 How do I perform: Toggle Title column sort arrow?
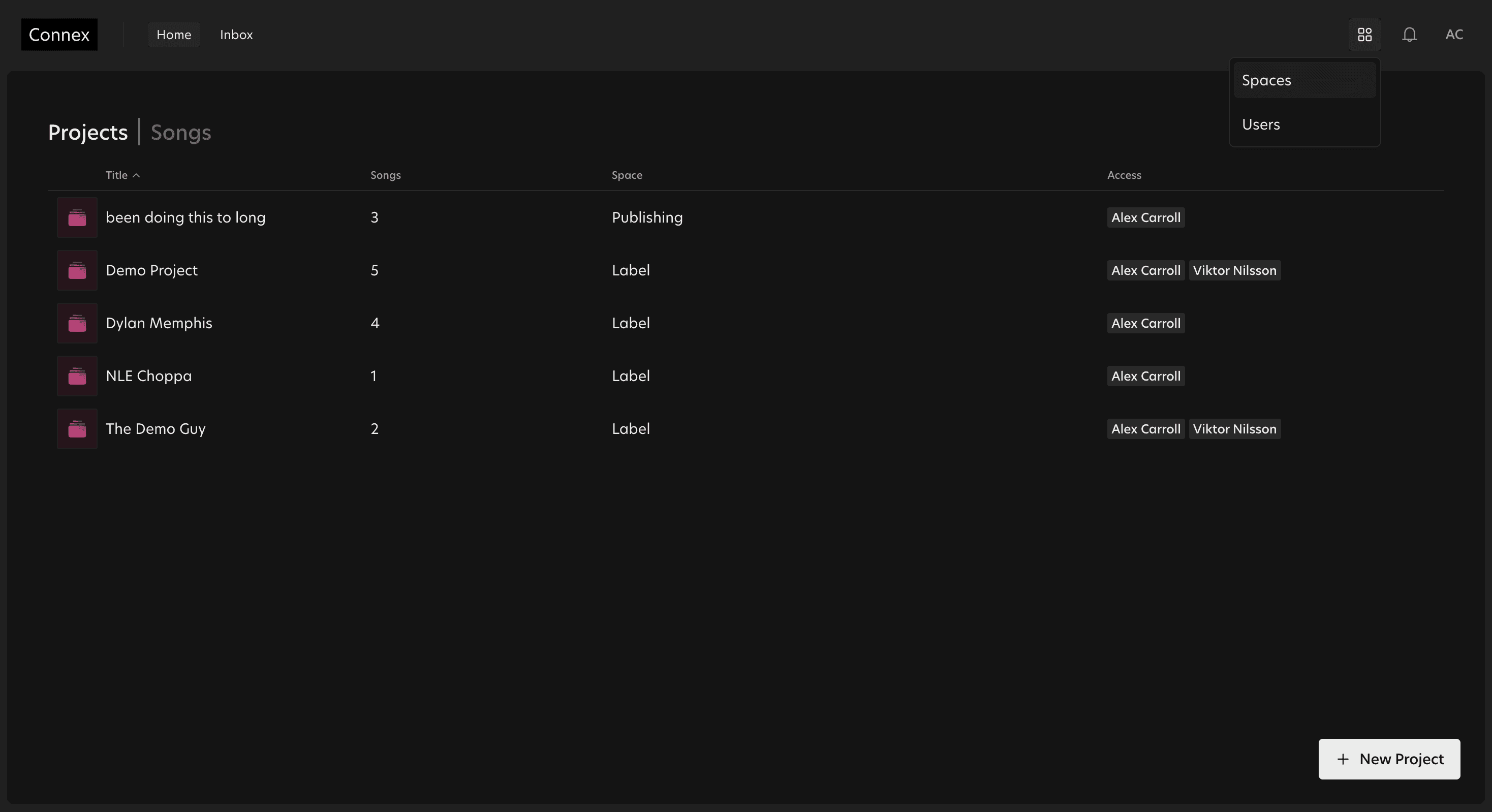[x=136, y=175]
